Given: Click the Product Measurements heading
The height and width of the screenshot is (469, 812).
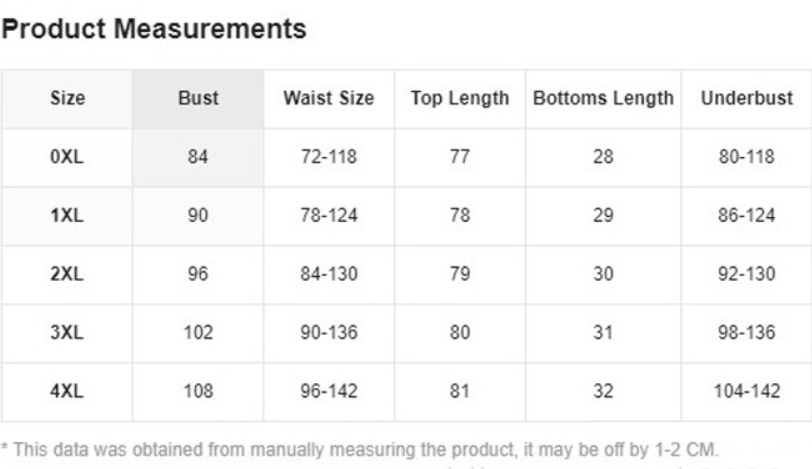Looking at the screenshot, I should (154, 29).
